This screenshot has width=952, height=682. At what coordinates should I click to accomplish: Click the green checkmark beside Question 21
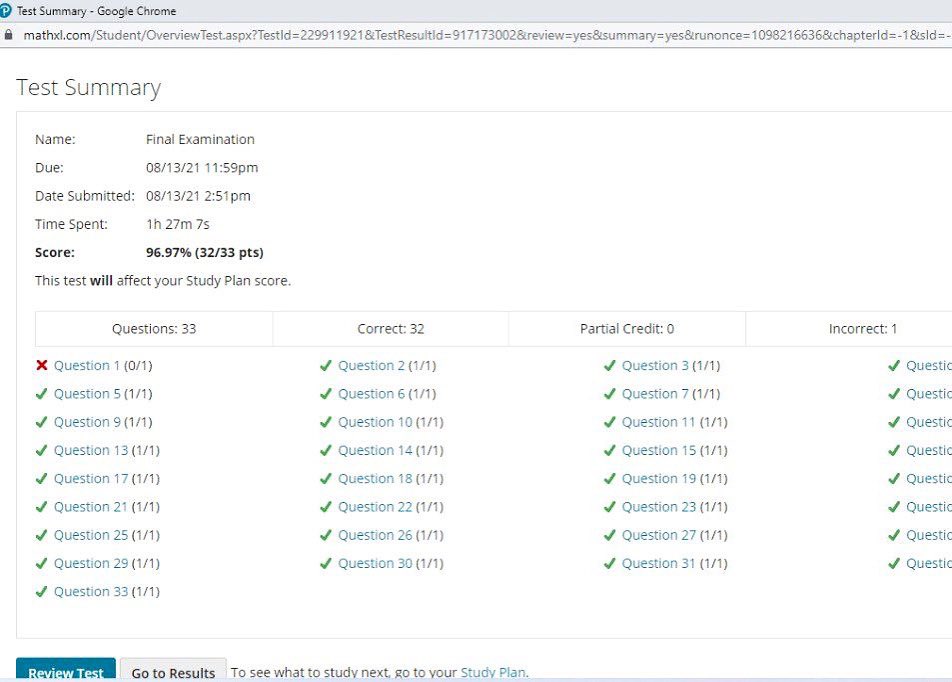tap(41, 506)
